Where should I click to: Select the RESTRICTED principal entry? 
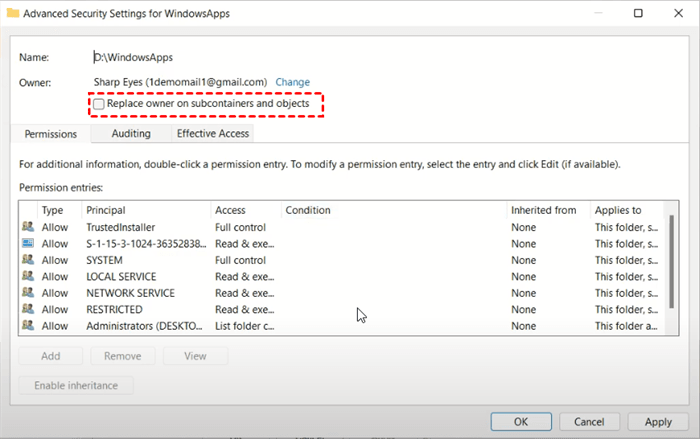[x=114, y=309]
